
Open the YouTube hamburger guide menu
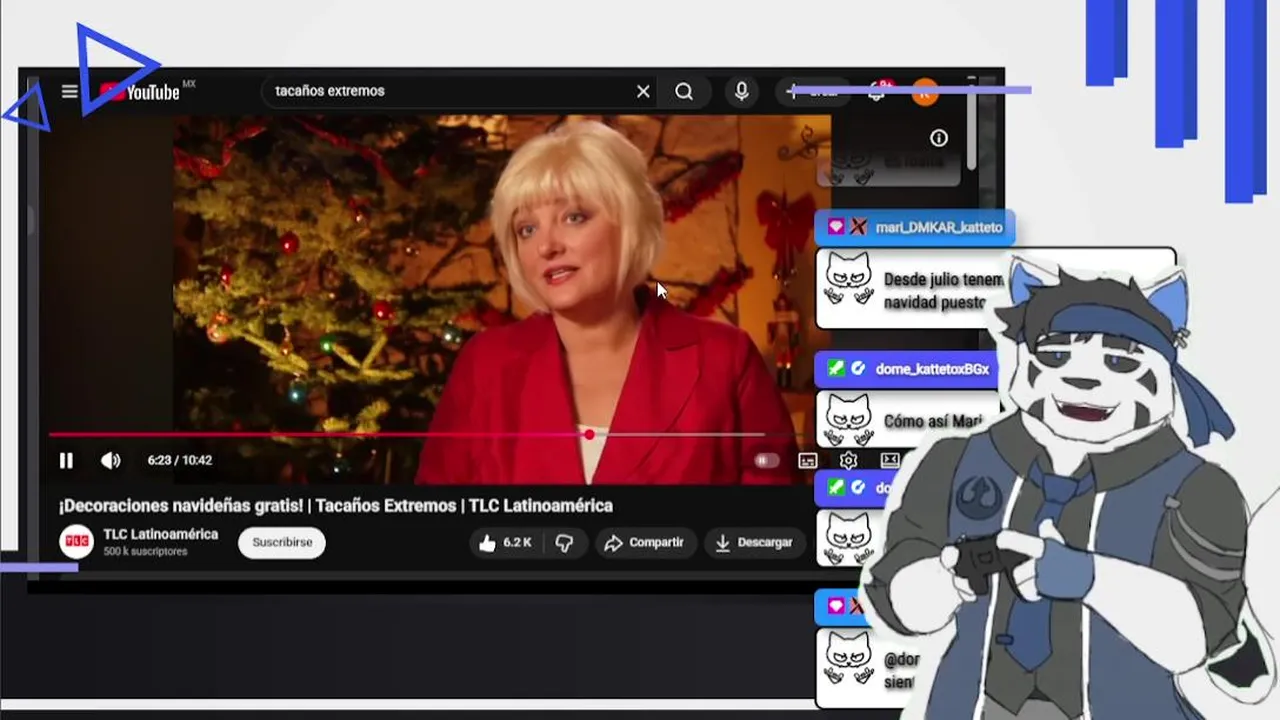(x=69, y=92)
